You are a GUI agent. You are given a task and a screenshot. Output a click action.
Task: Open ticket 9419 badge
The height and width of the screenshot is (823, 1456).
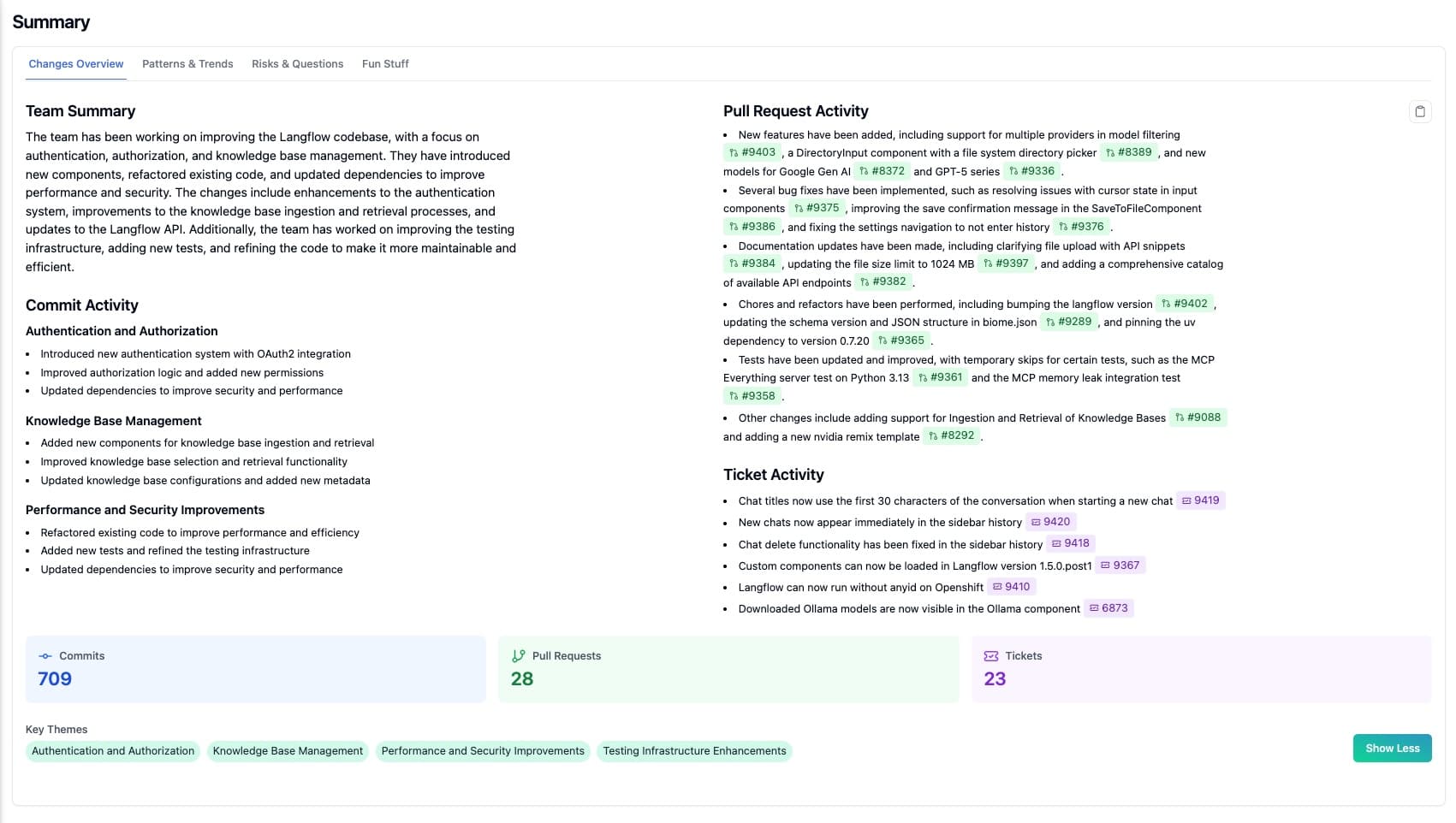pyautogui.click(x=1200, y=500)
